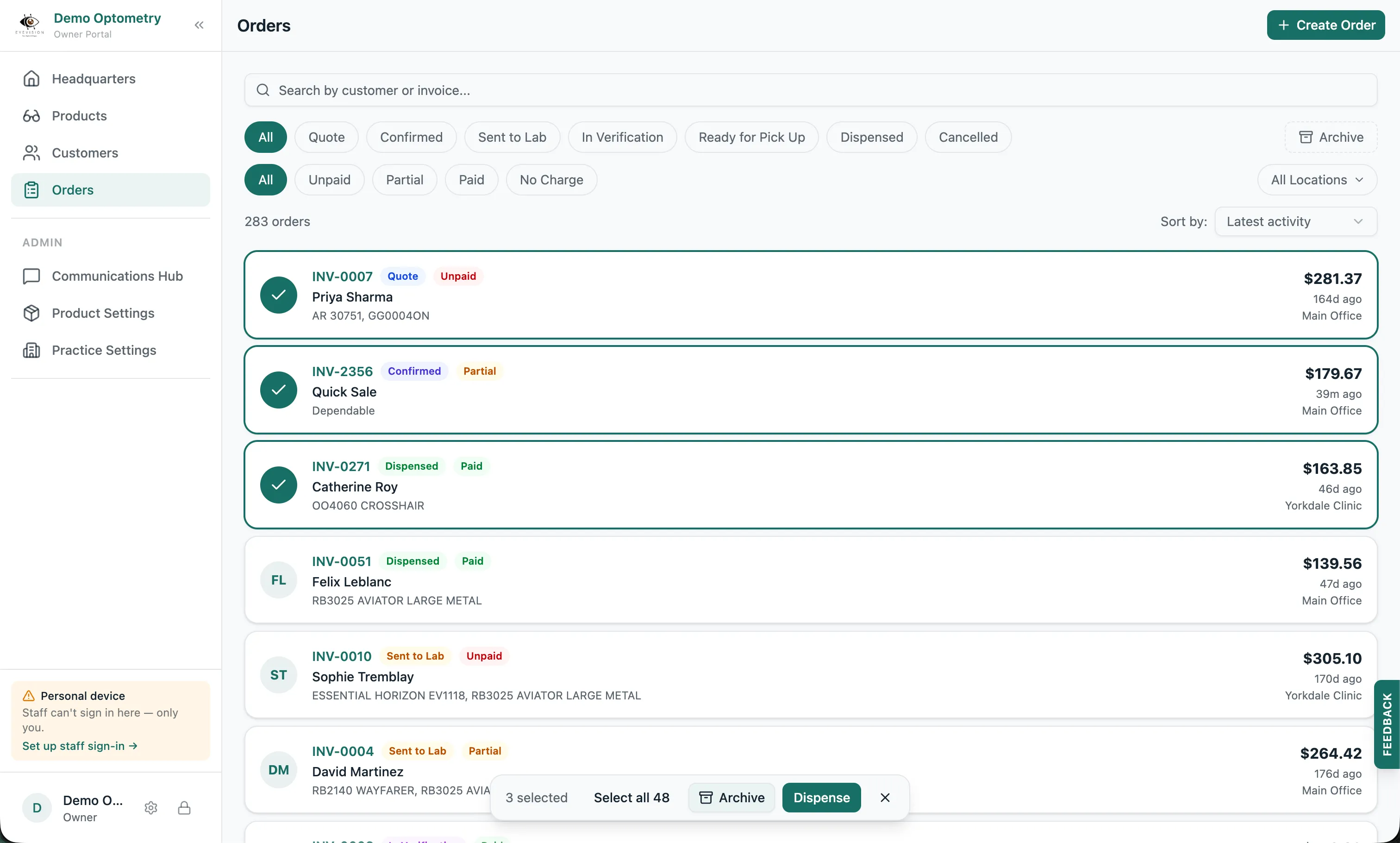Select the Felix Leblanc order via FL avatar
The width and height of the screenshot is (1400, 843).
coord(278,580)
